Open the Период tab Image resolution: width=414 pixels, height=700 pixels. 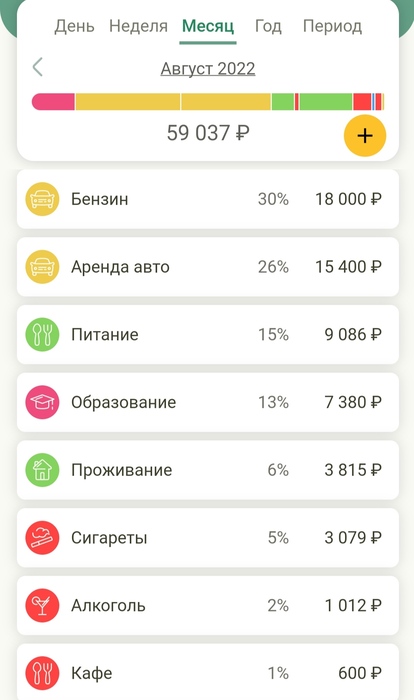point(332,26)
